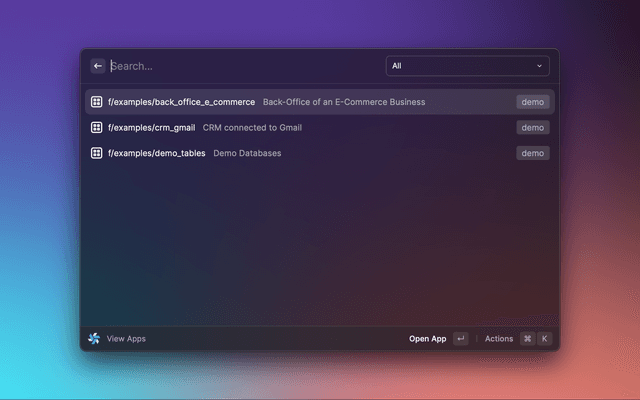Image resolution: width=640 pixels, height=400 pixels.
Task: Click the app grid icon for crm_gmail
Action: 97,128
